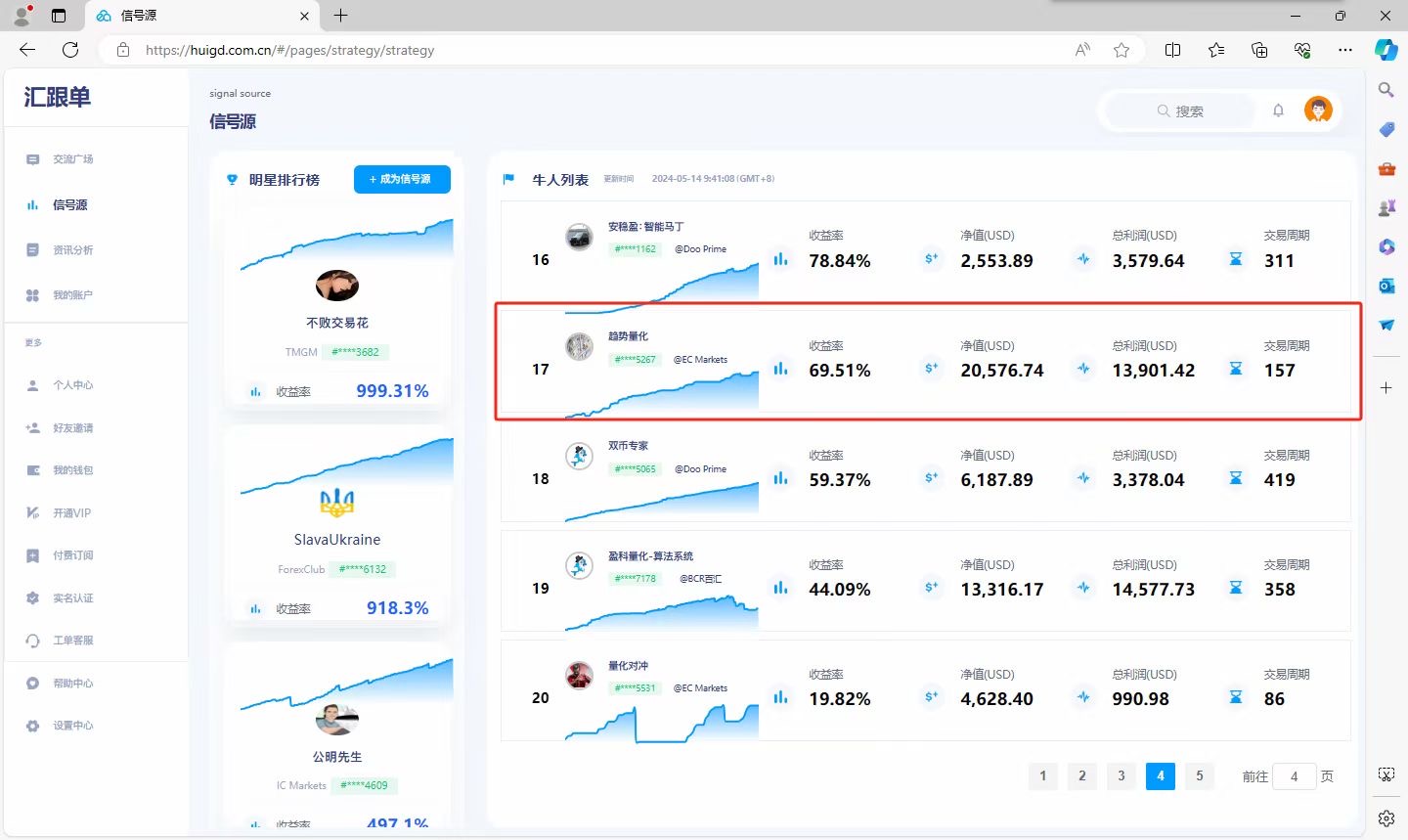1408x840 pixels.
Task: Click the 净值 dollar icon for 20,576.74
Action: click(x=932, y=370)
